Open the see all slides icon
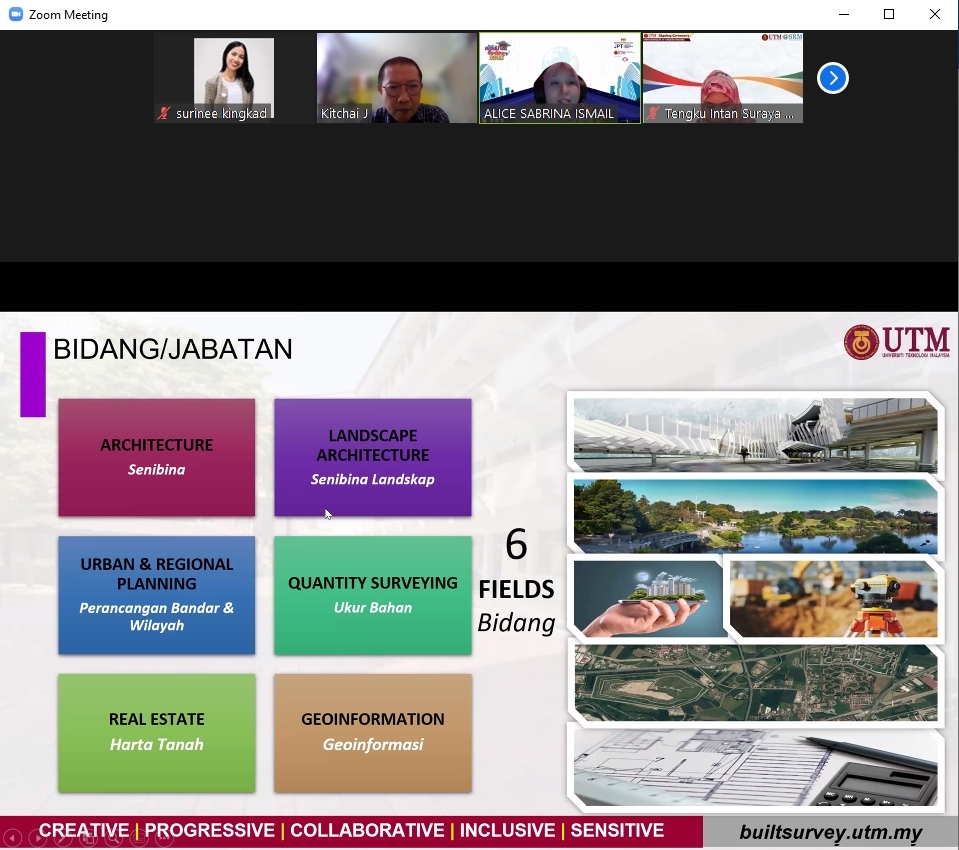The width and height of the screenshot is (959, 850). (88, 839)
